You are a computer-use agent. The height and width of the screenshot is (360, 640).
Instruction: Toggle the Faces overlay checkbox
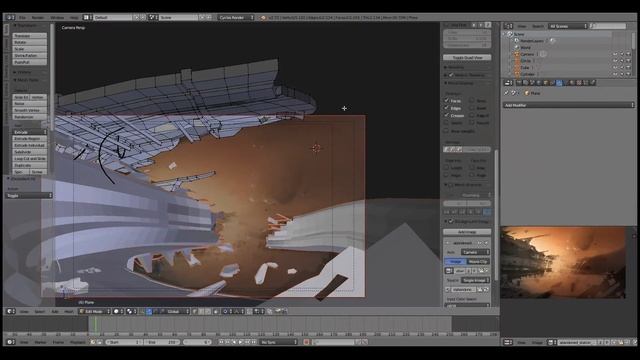[x=447, y=100]
